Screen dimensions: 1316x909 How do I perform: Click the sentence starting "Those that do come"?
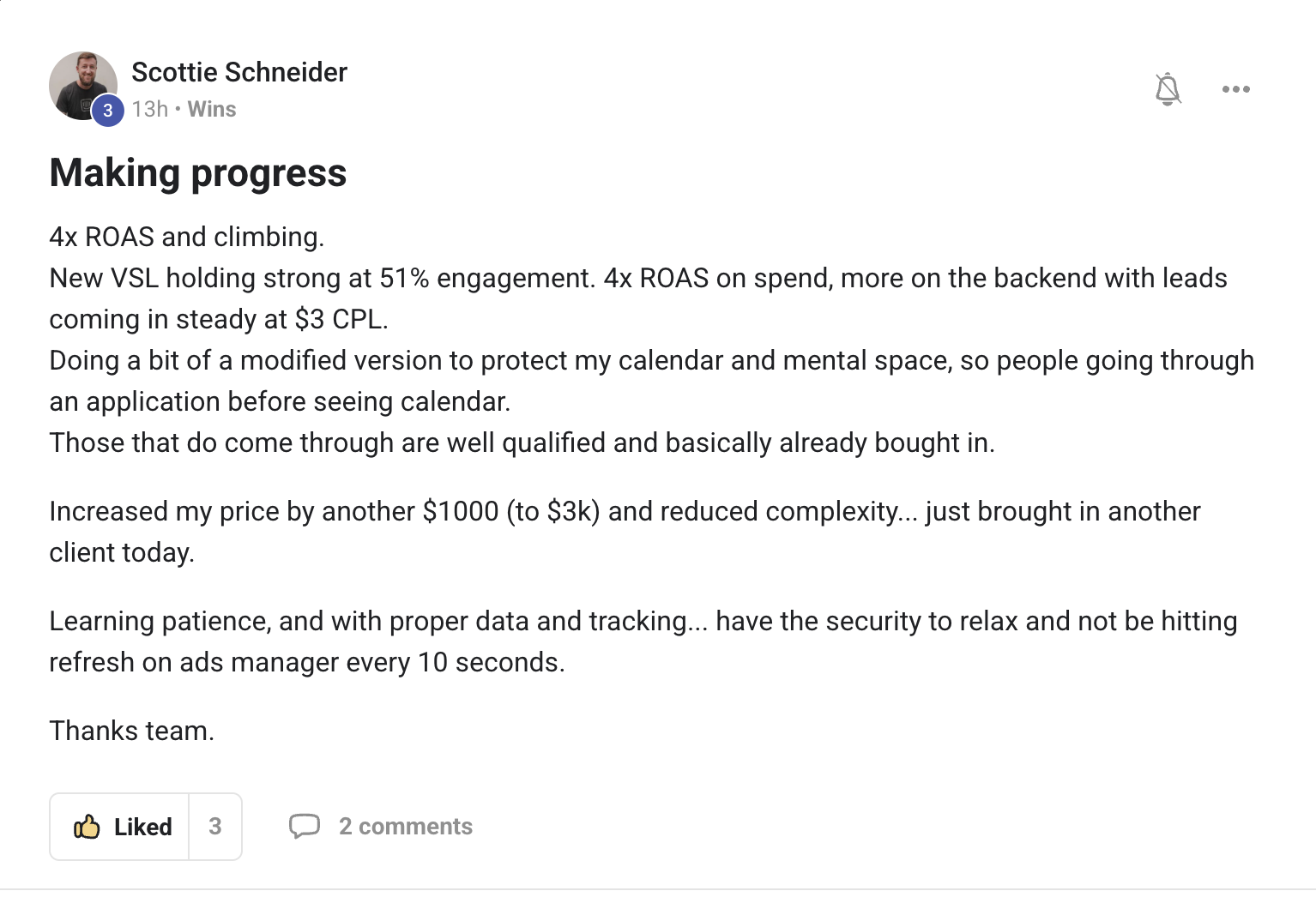click(522, 443)
